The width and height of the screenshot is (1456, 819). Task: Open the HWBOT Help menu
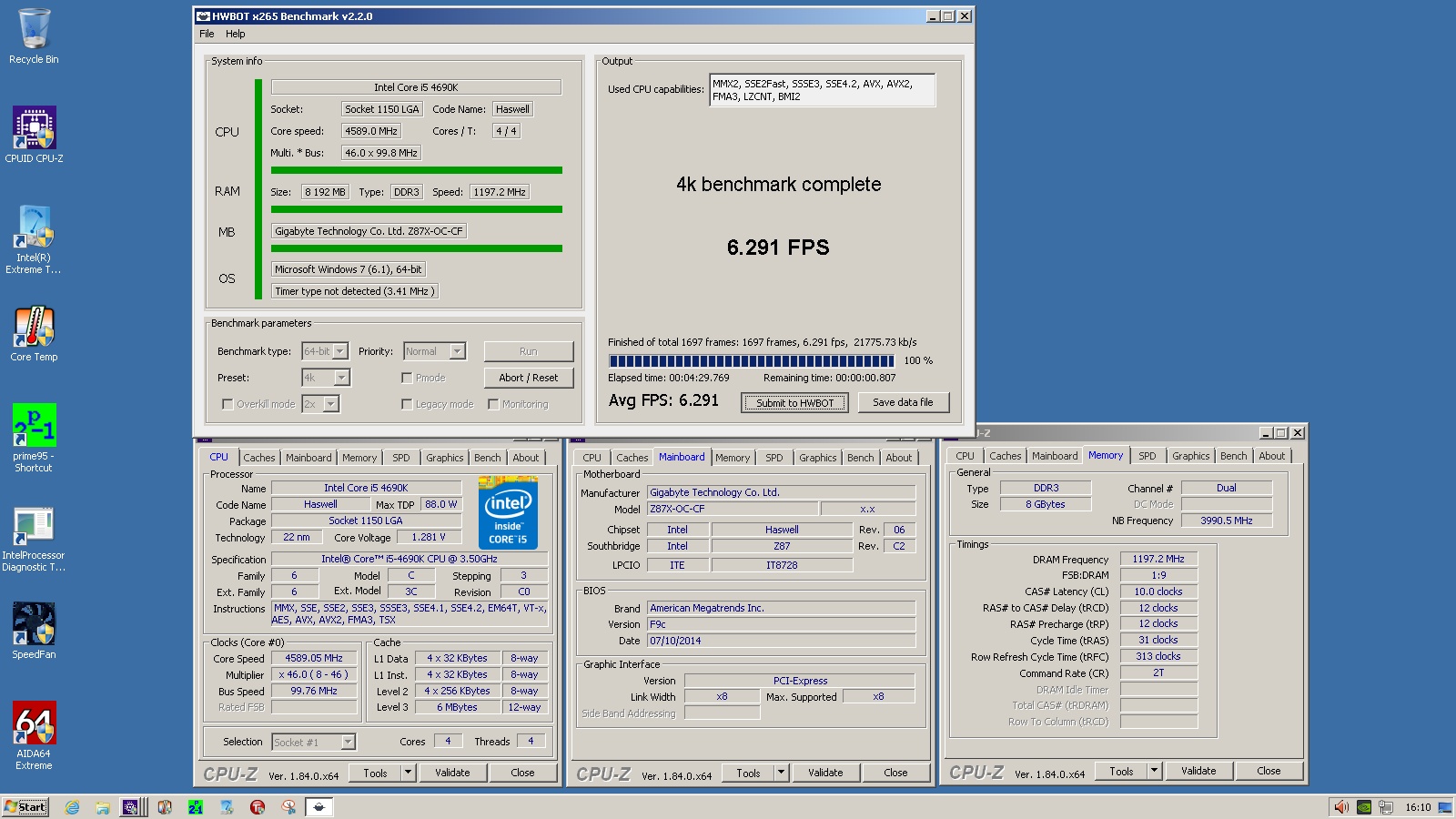(x=236, y=34)
